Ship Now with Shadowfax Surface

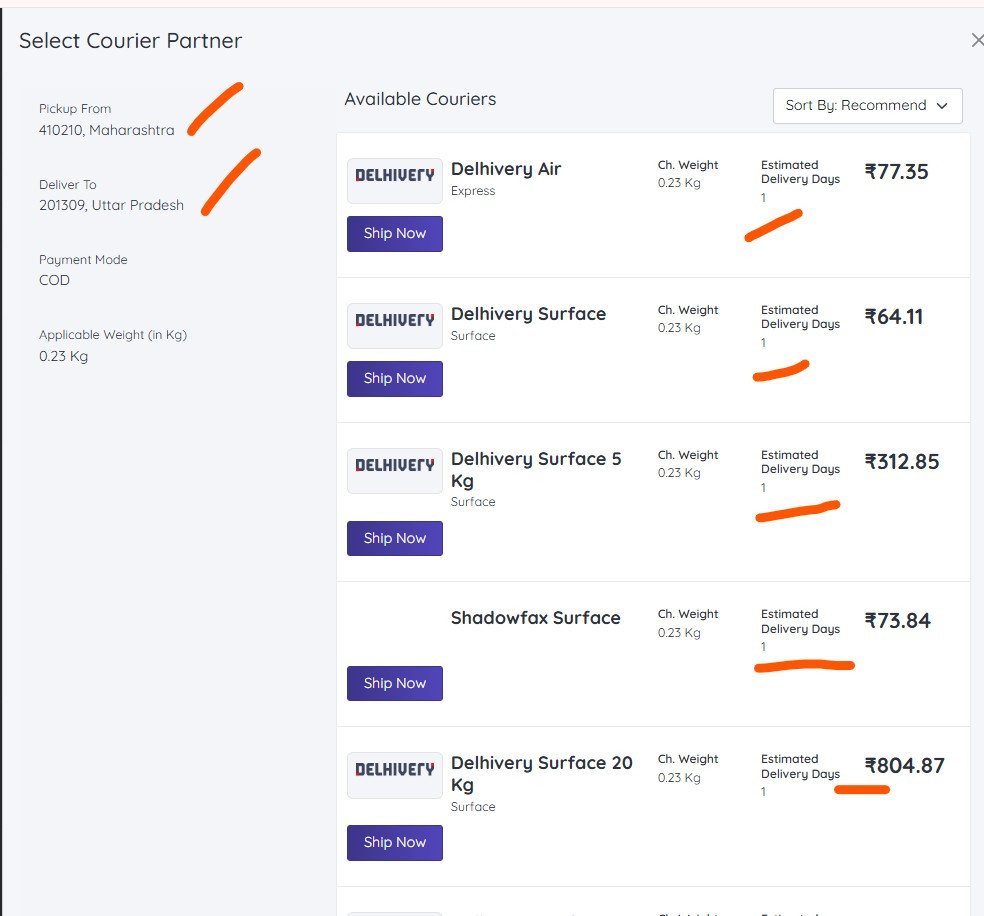pyautogui.click(x=395, y=683)
